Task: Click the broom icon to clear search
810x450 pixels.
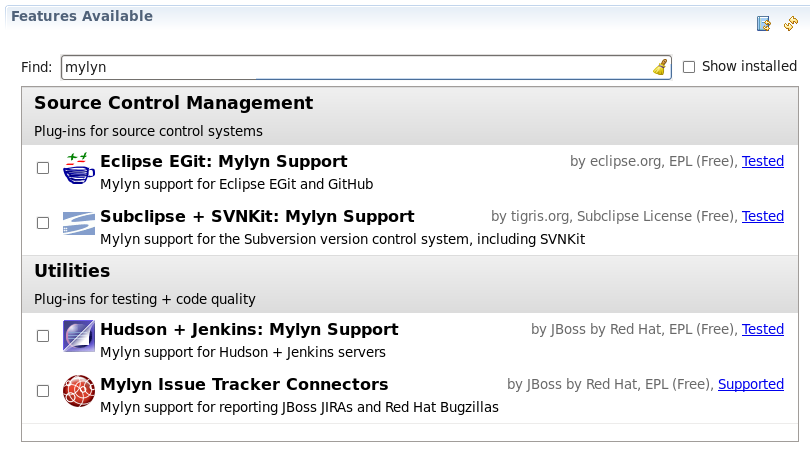Action: (660, 67)
